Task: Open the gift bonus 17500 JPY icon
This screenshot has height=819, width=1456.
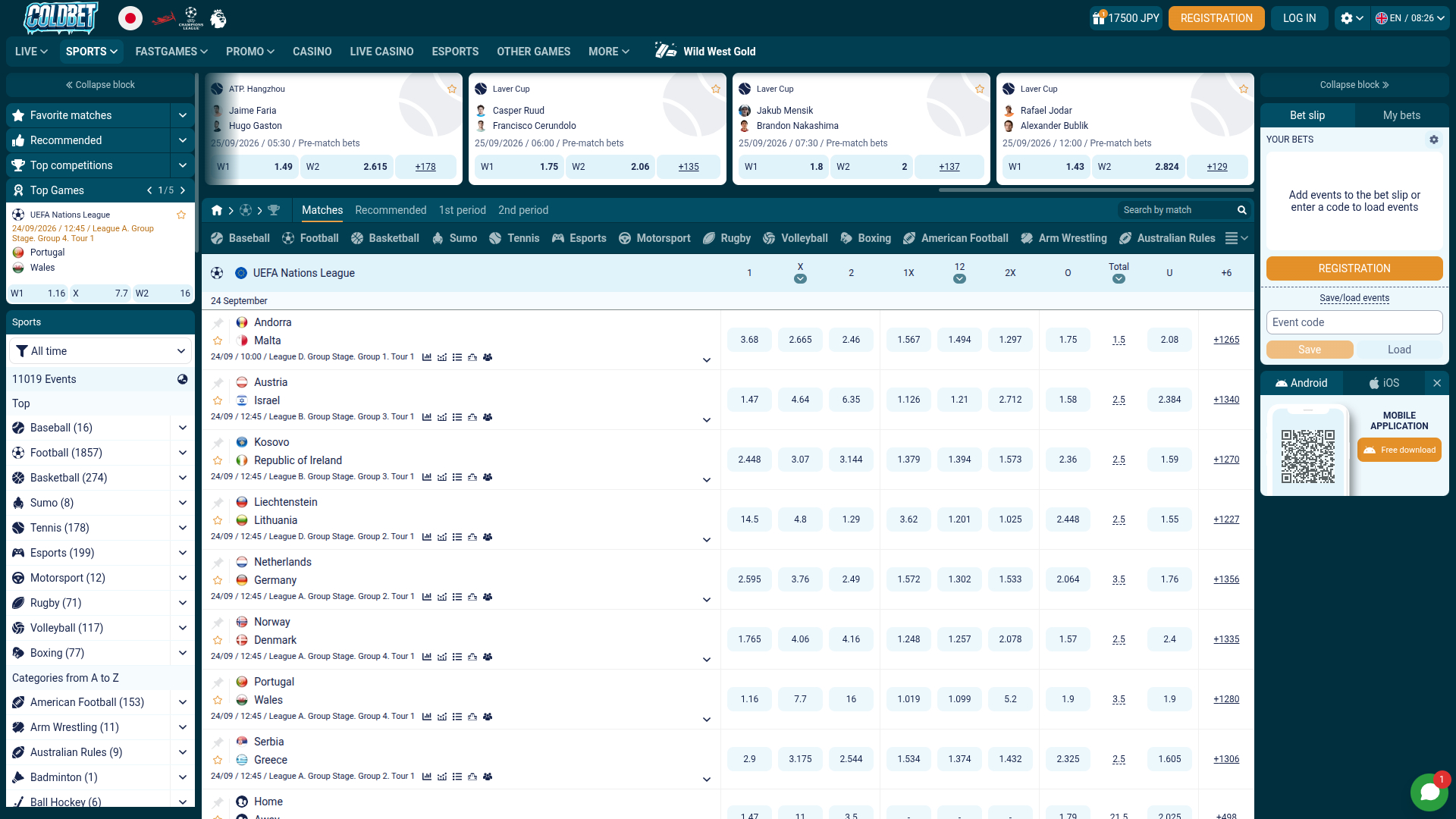Action: (x=1126, y=18)
